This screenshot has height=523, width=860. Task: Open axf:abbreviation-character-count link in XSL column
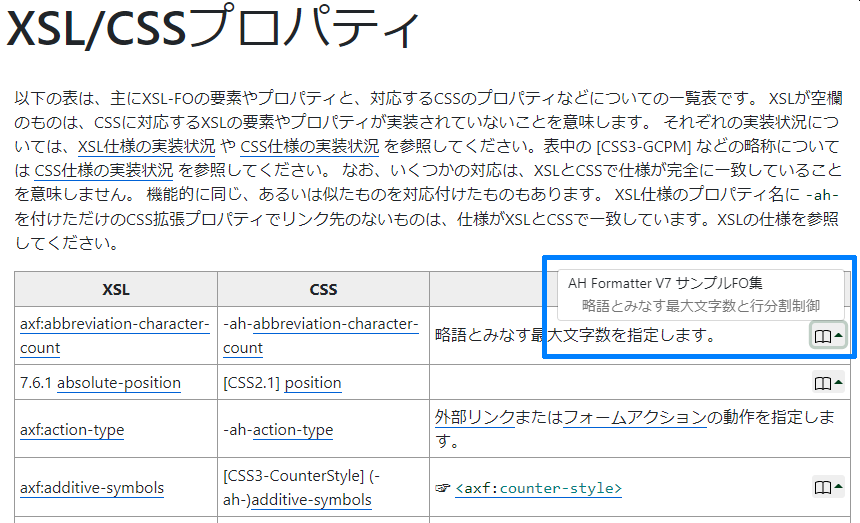point(115,336)
